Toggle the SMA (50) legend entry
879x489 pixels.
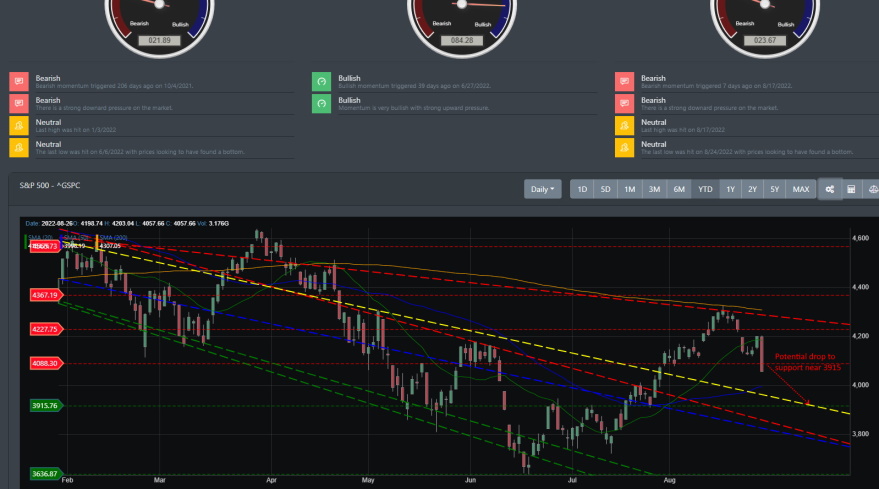(x=76, y=238)
